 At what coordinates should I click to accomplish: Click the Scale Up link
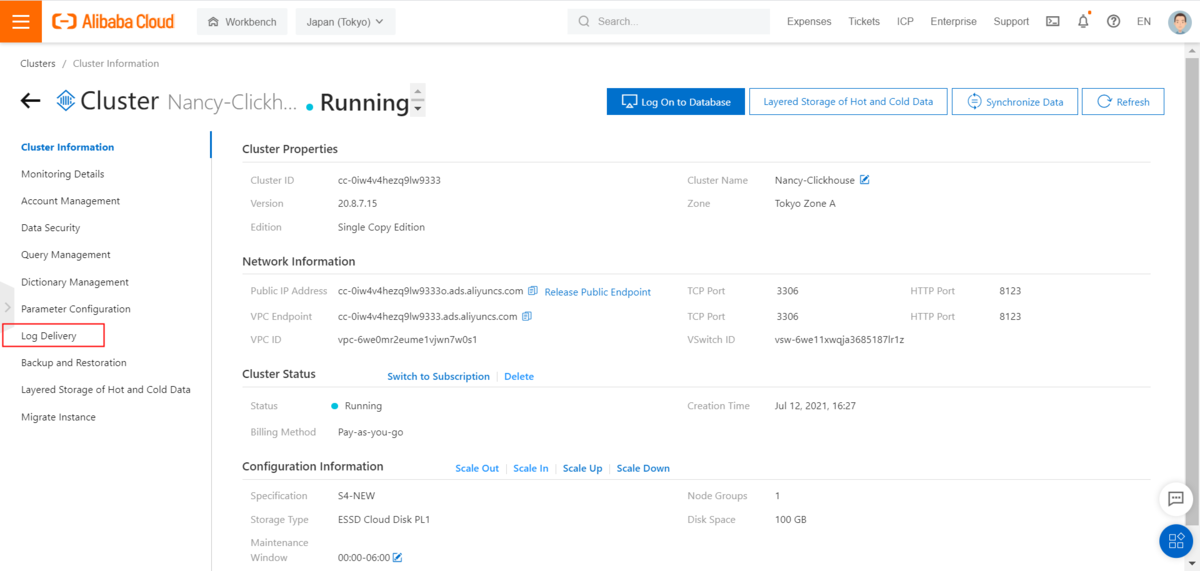coord(583,468)
